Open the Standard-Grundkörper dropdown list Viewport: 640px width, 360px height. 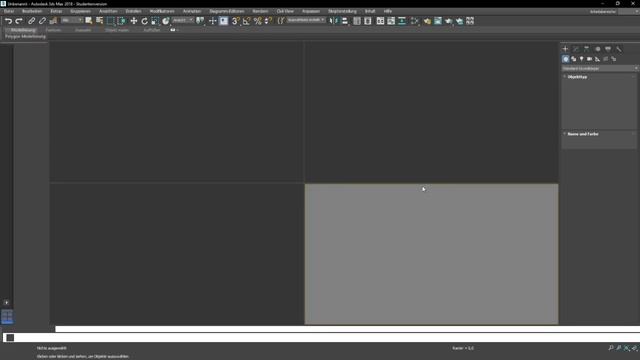coord(600,69)
